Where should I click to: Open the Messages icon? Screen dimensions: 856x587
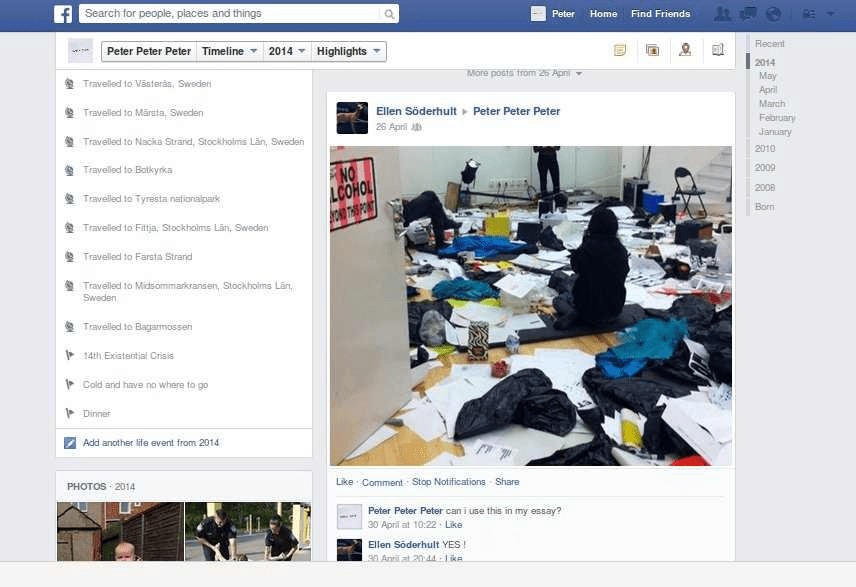pyautogui.click(x=747, y=13)
